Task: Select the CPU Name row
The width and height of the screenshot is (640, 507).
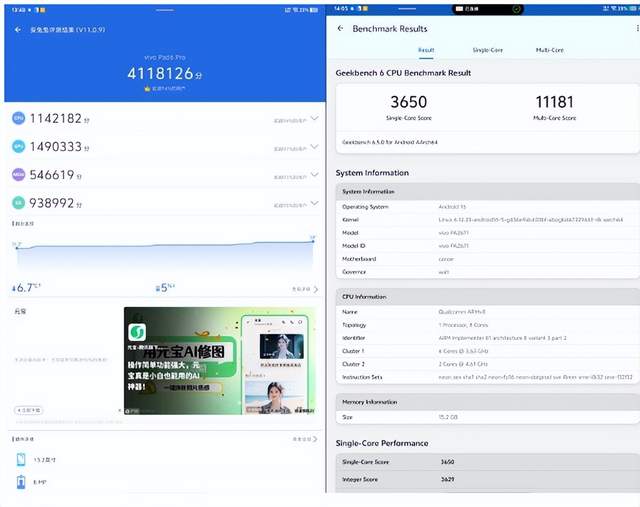Action: [487, 312]
